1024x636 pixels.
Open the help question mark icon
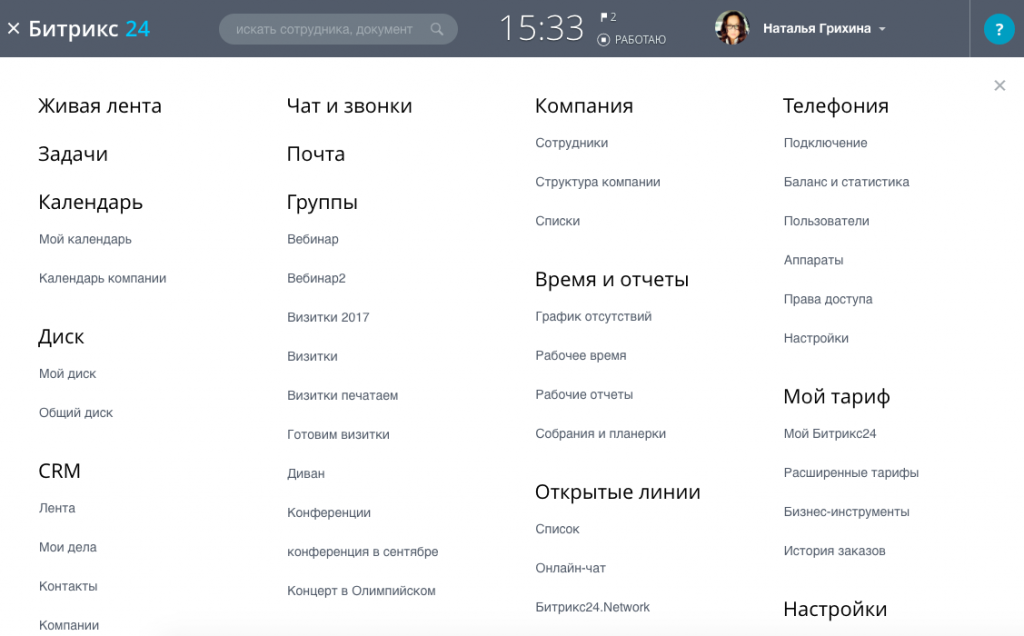(999, 29)
